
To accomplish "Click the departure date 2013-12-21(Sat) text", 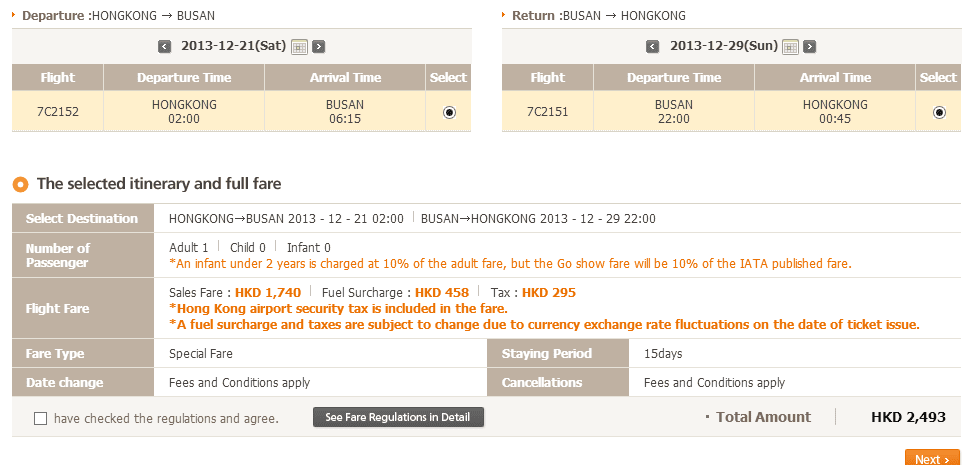I will click(232, 46).
